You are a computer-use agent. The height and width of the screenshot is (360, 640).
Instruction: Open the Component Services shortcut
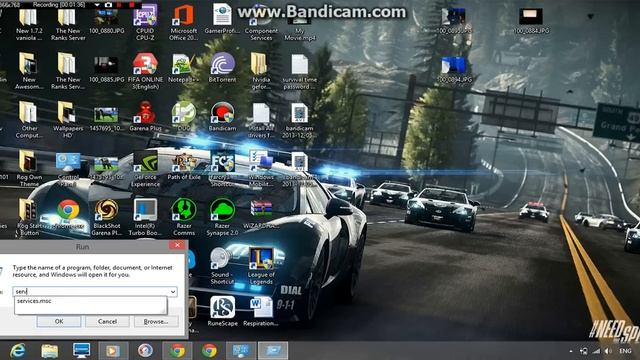point(261,21)
